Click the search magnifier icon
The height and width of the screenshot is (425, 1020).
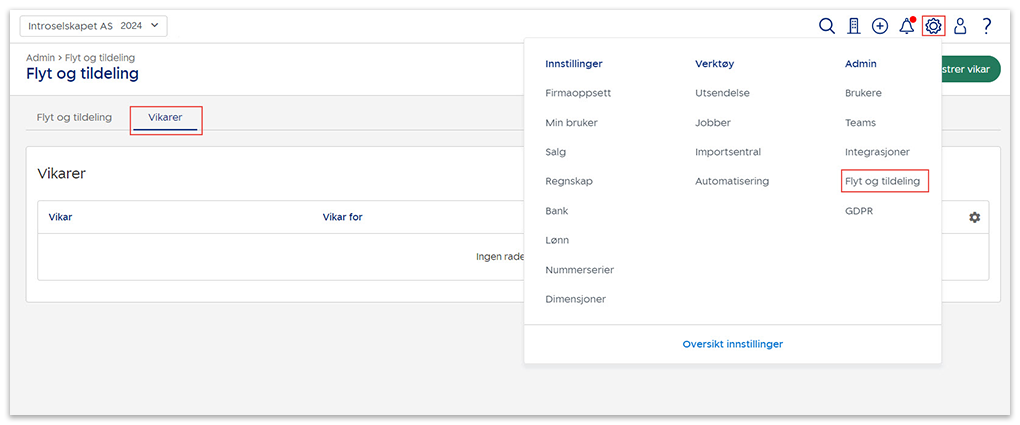coord(827,27)
